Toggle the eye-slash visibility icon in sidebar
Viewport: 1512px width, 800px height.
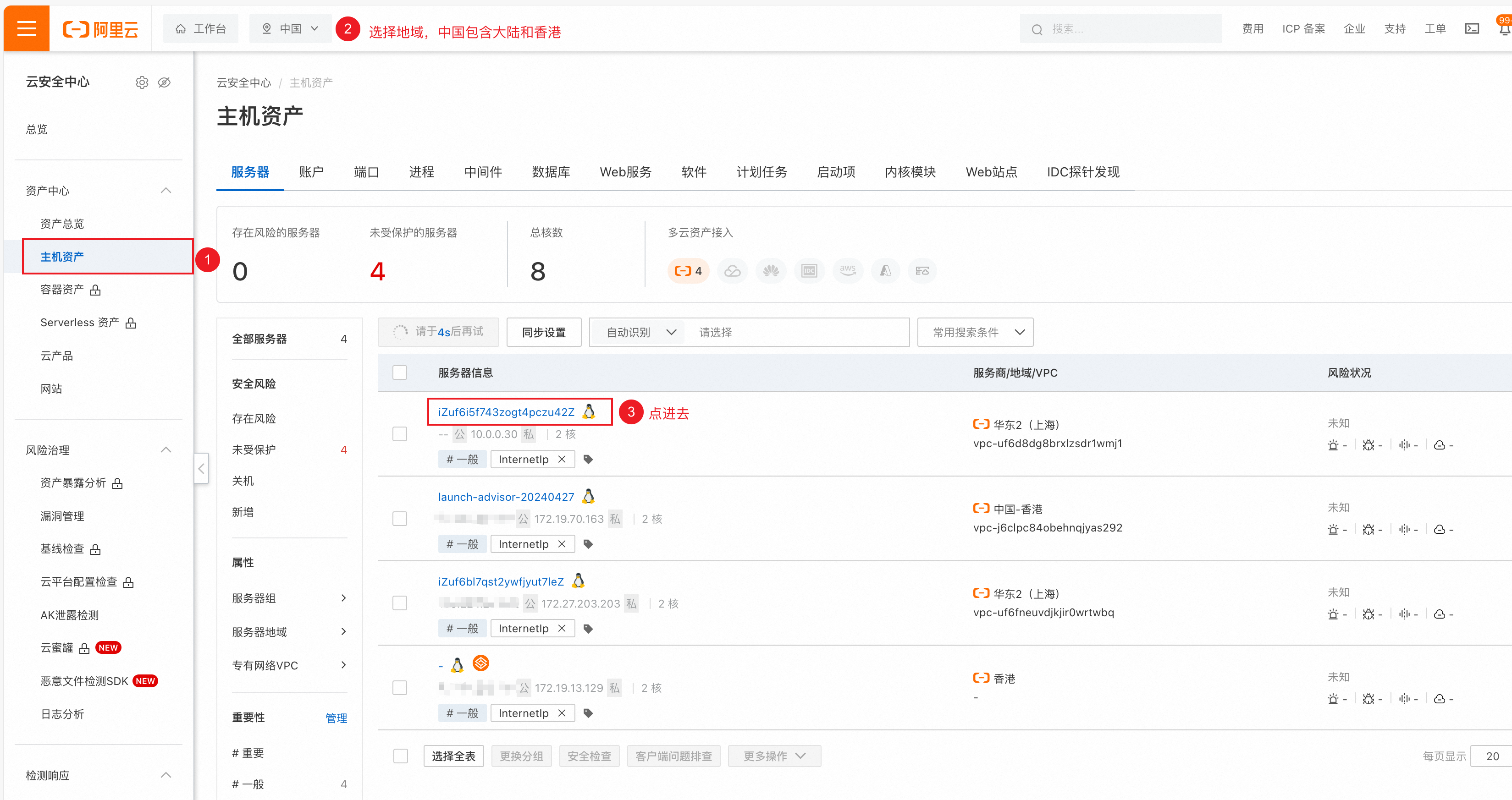click(164, 82)
